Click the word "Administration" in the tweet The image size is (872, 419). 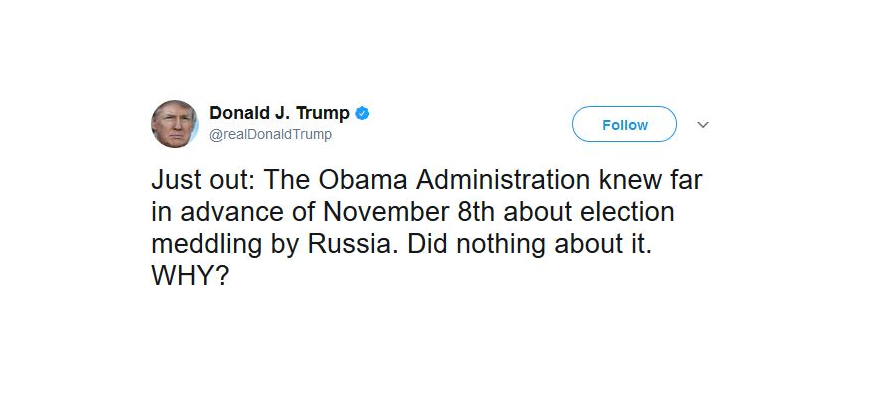tap(503, 180)
